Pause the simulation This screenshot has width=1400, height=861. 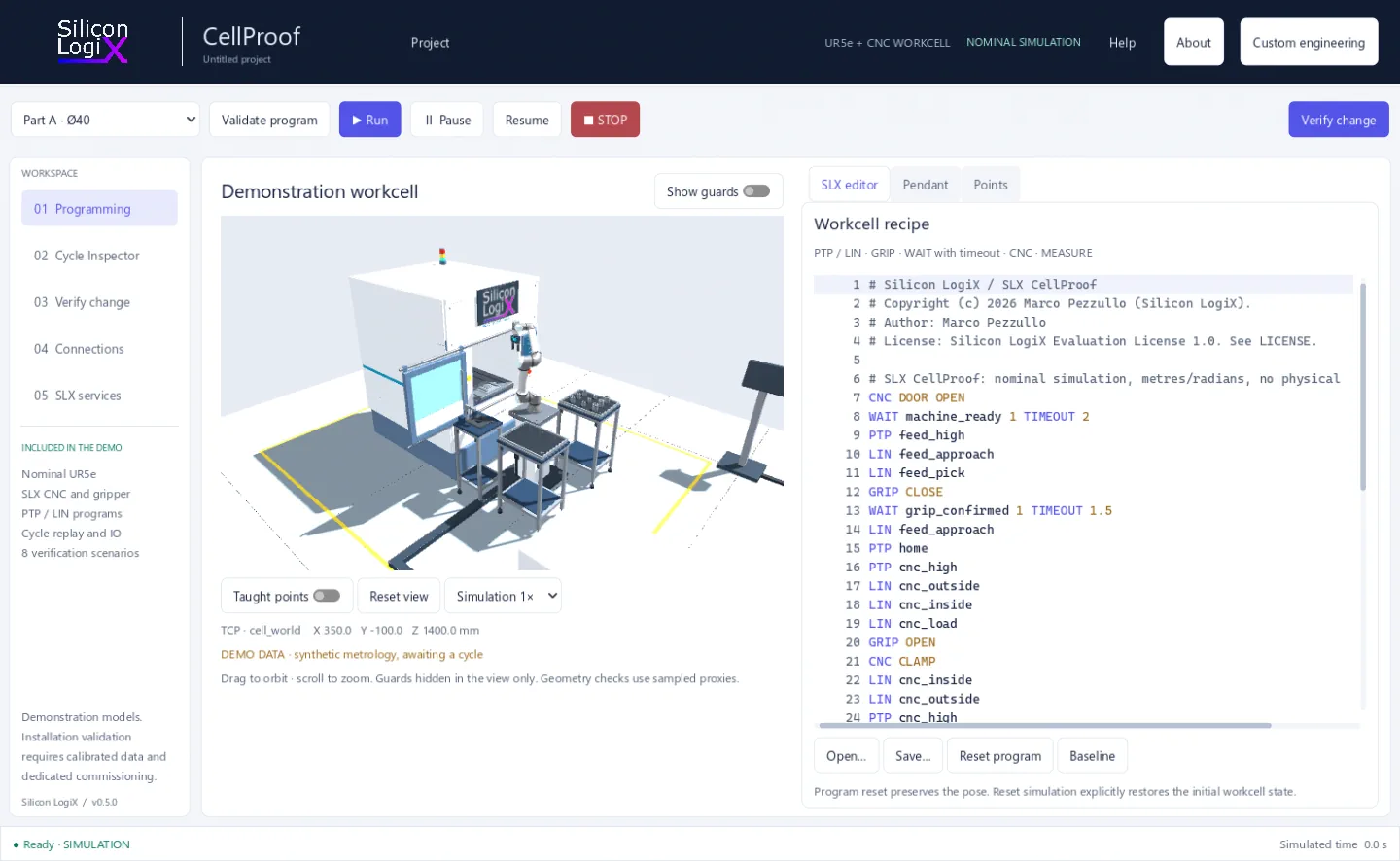(x=447, y=120)
